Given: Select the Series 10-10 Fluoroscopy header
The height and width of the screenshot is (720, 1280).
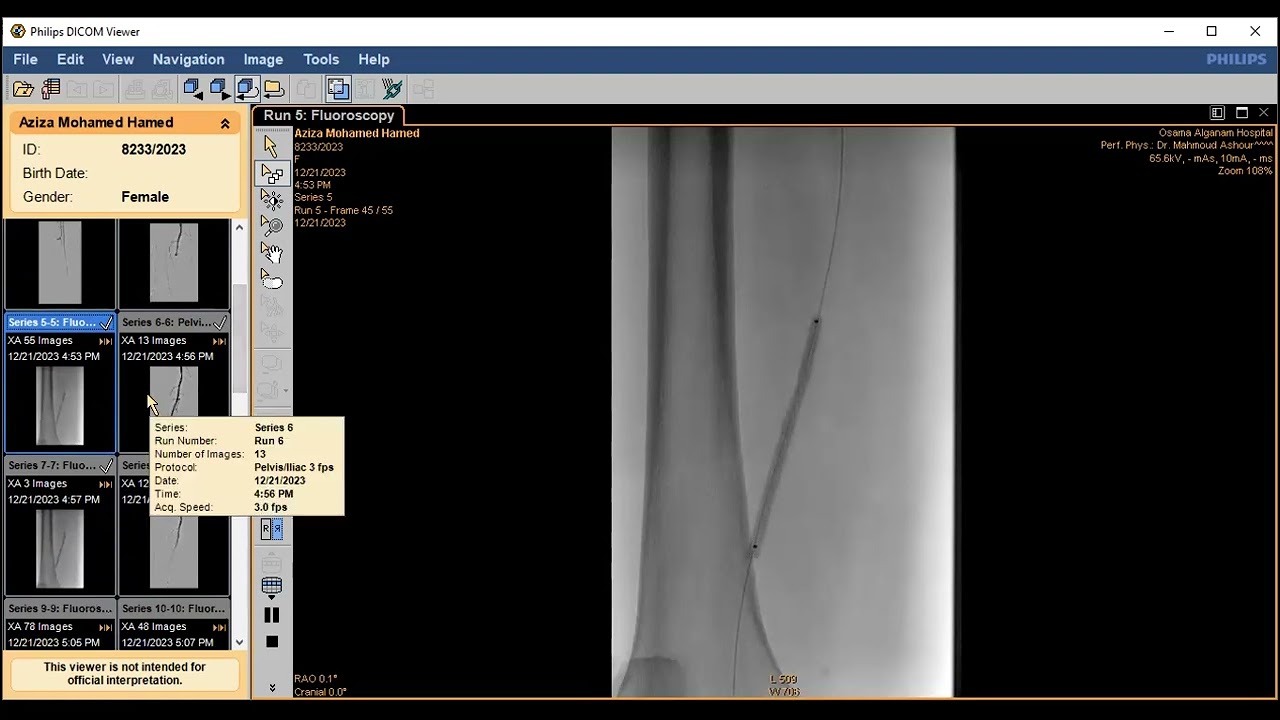Looking at the screenshot, I should [x=174, y=608].
